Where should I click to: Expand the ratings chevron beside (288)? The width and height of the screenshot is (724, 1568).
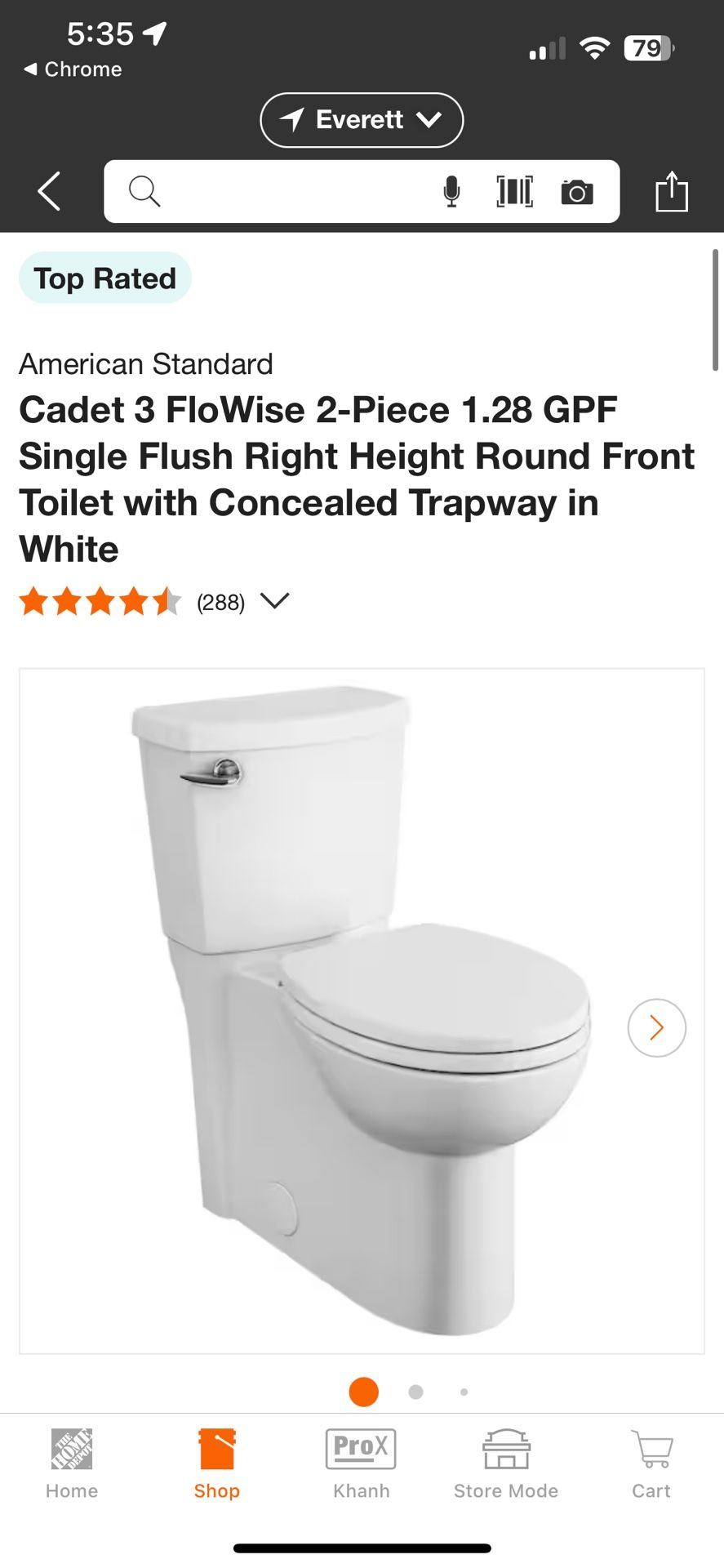tap(275, 601)
